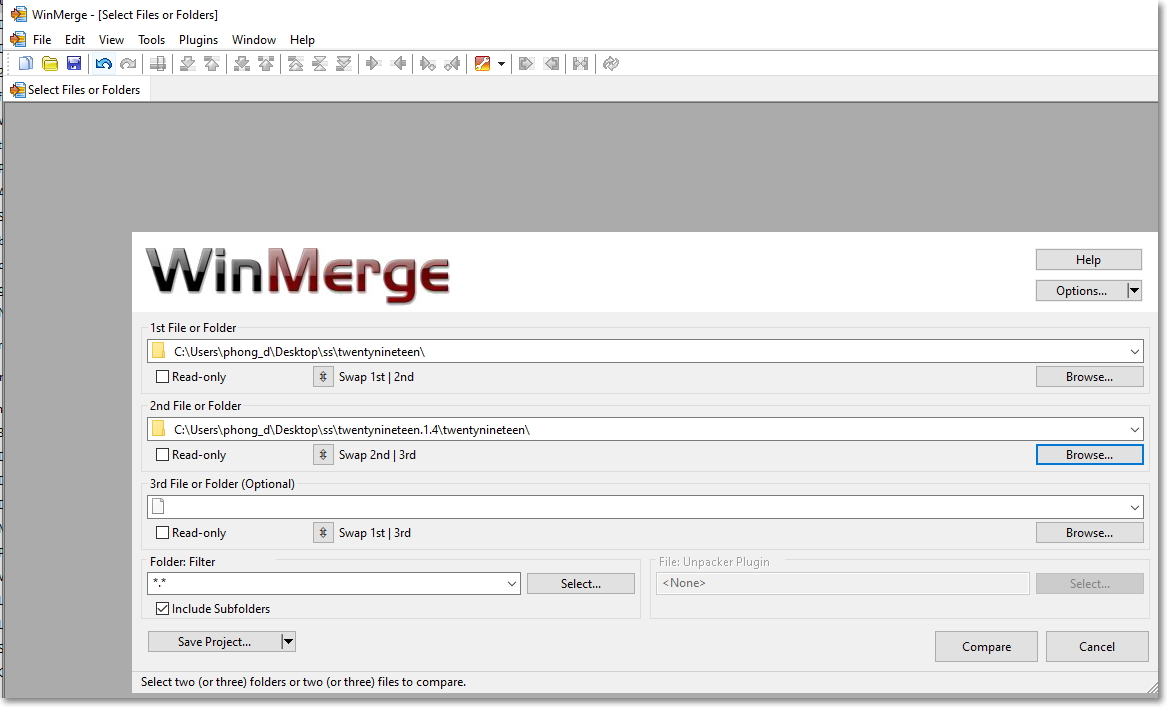Jump to Last Difference icon
The width and height of the screenshot is (1167, 707).
344,64
